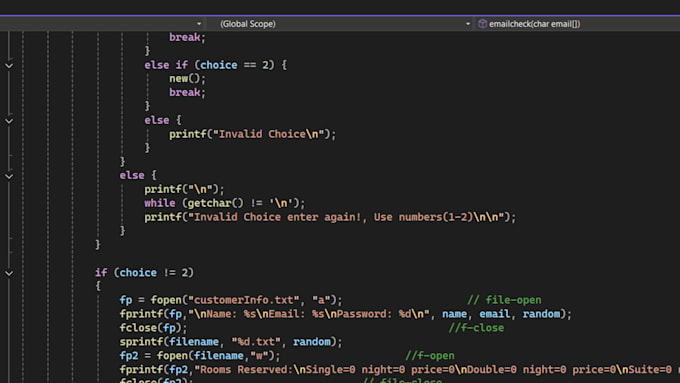Collapse else block above printf("\n")
Image resolution: width=680 pixels, height=383 pixels.
pos(9,176)
